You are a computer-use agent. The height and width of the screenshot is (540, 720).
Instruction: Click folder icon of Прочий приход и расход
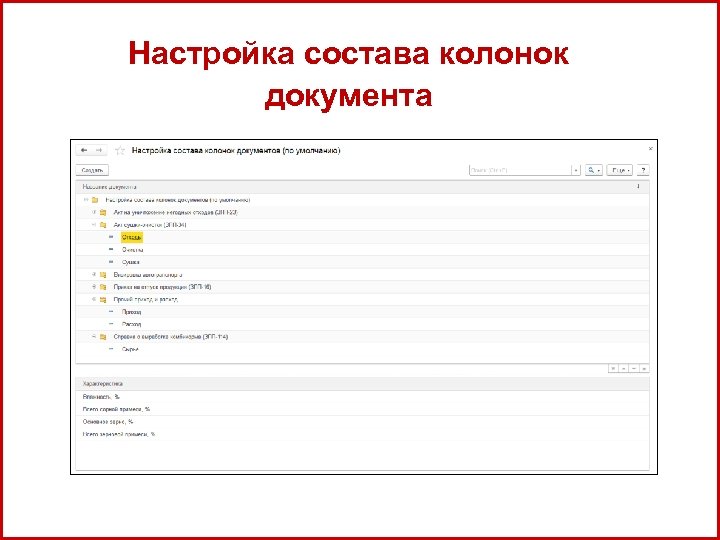click(103, 299)
